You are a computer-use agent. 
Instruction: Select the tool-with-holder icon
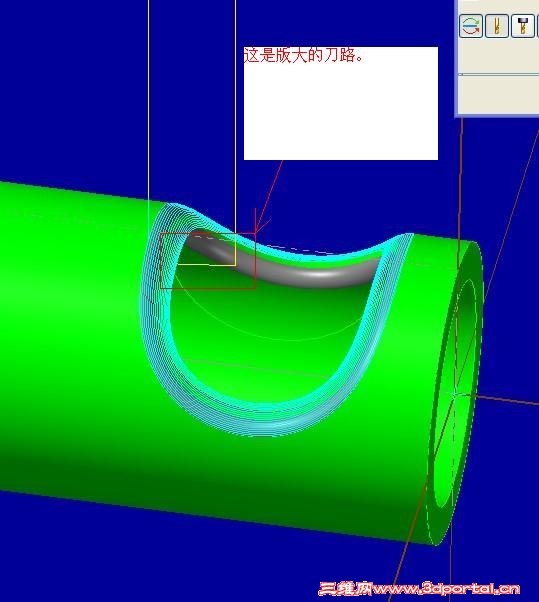click(x=523, y=26)
